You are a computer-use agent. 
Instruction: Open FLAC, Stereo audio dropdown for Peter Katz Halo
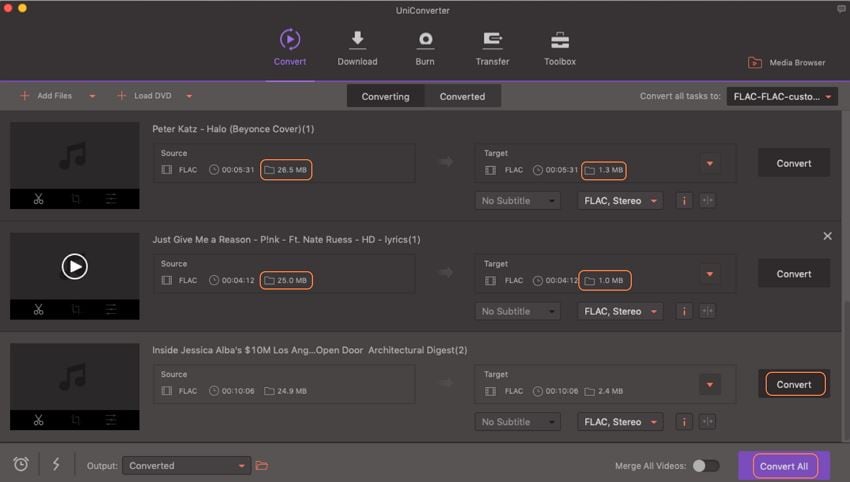pos(620,201)
